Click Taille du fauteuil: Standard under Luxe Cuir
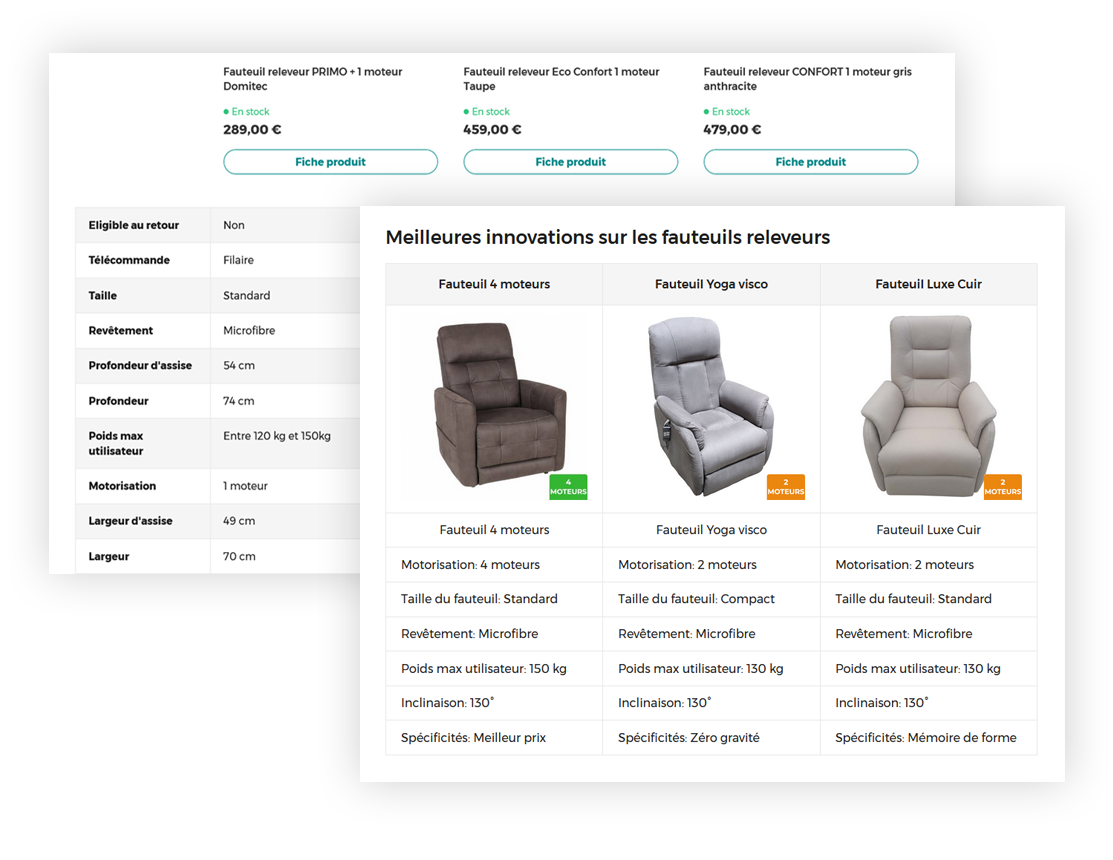The image size is (1113, 860). pos(928,599)
